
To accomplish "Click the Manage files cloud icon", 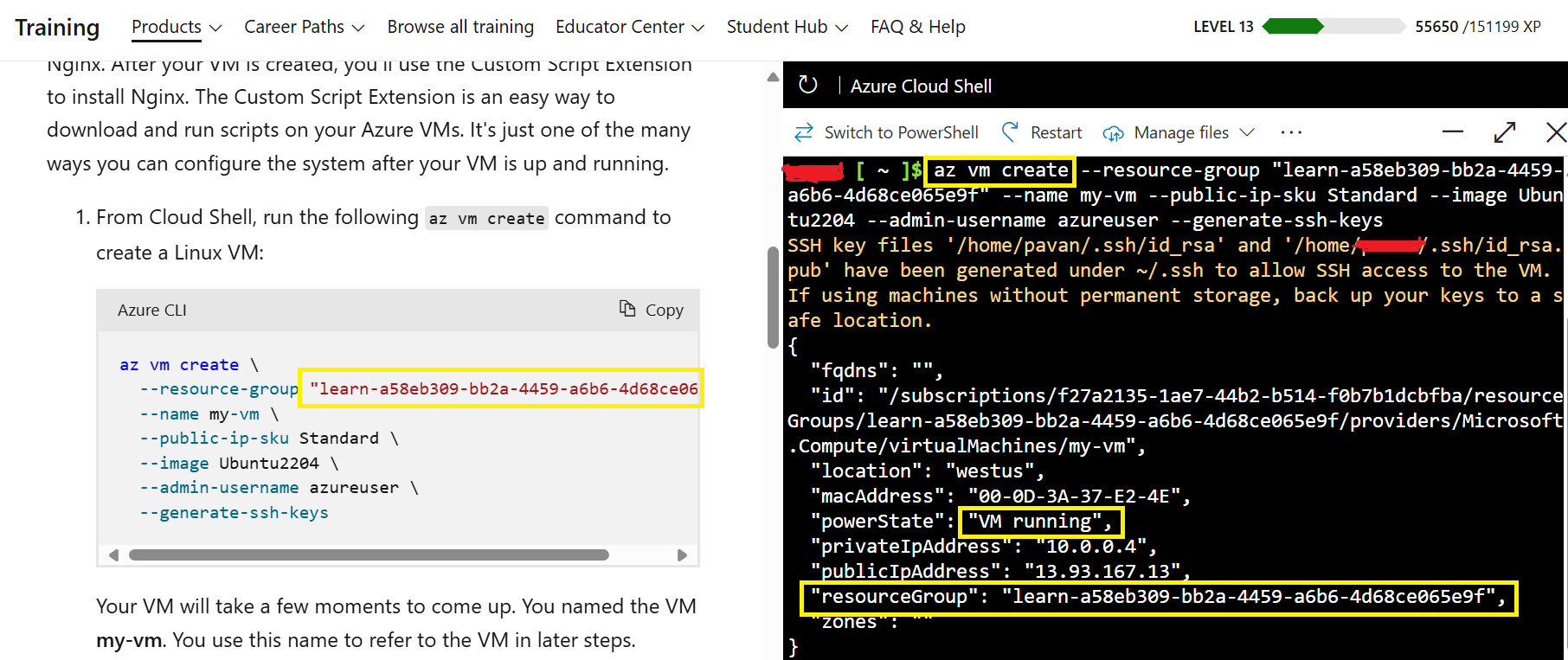I will [1113, 133].
